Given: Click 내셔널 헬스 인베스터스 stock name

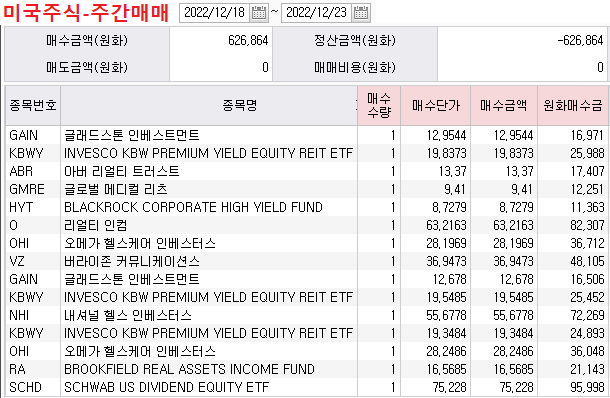Looking at the screenshot, I should (x=128, y=315).
